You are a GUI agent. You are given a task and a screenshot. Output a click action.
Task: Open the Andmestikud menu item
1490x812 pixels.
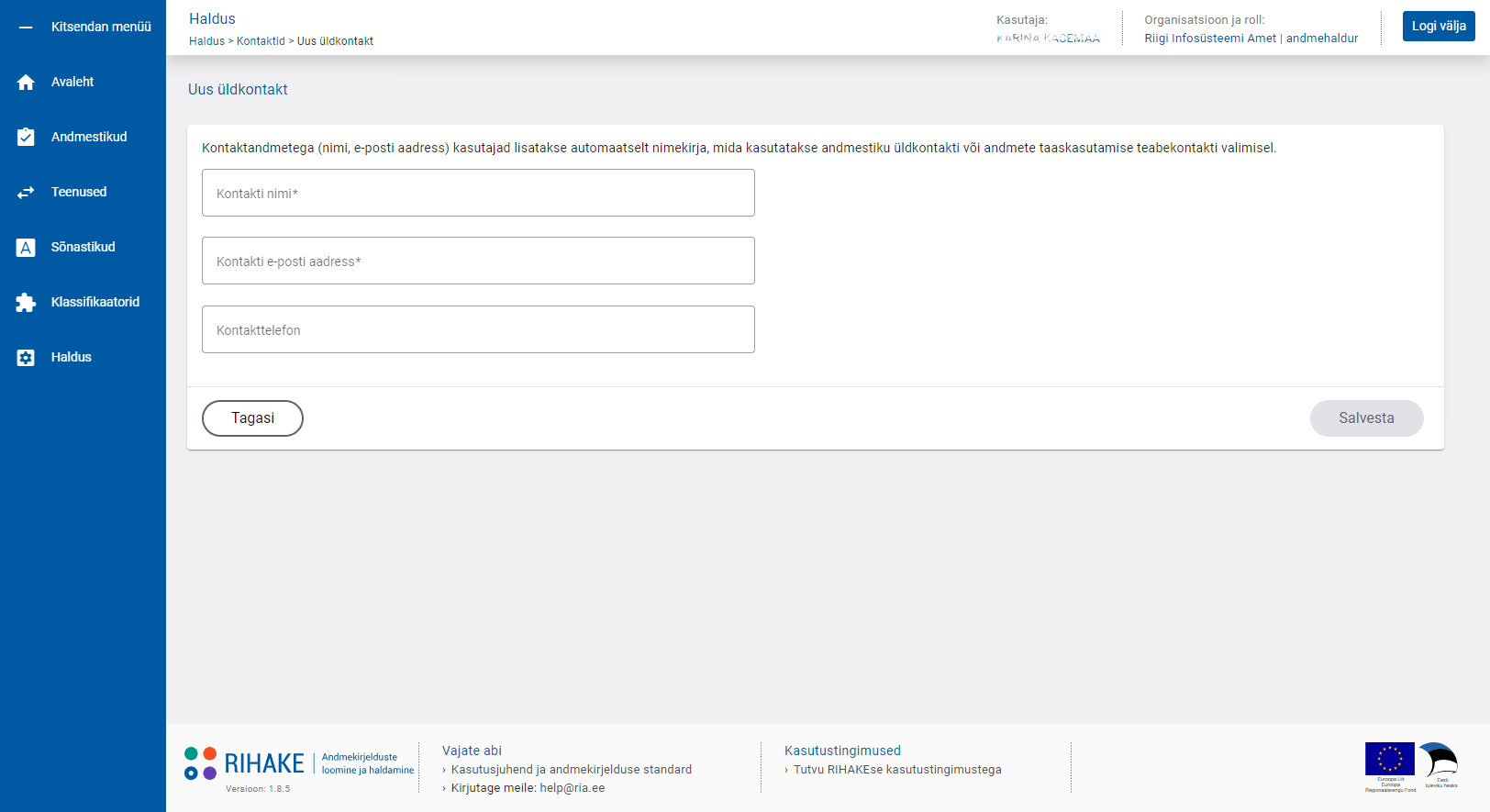pos(89,137)
